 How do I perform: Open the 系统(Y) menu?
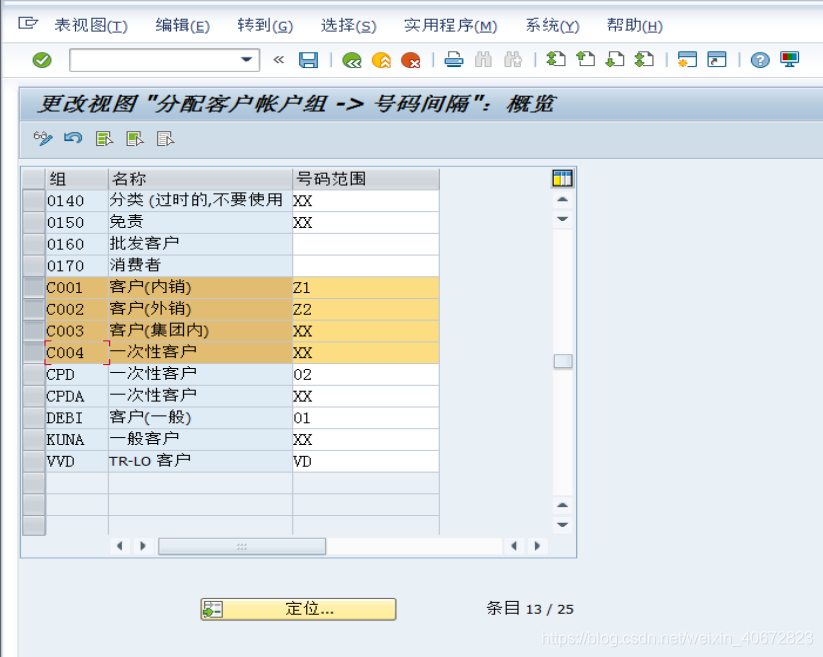click(552, 25)
